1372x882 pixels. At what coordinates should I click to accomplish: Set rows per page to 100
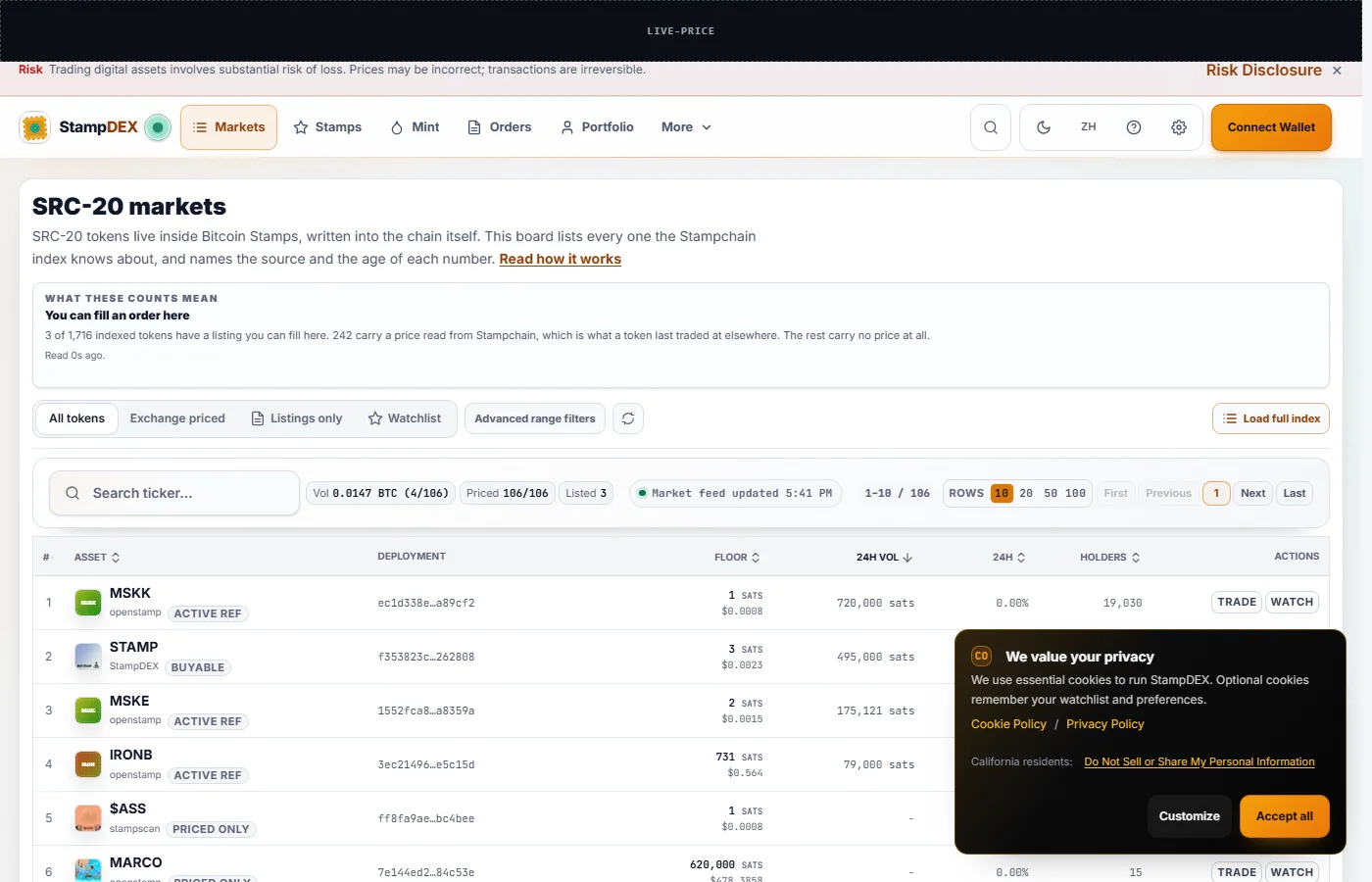tap(1075, 493)
